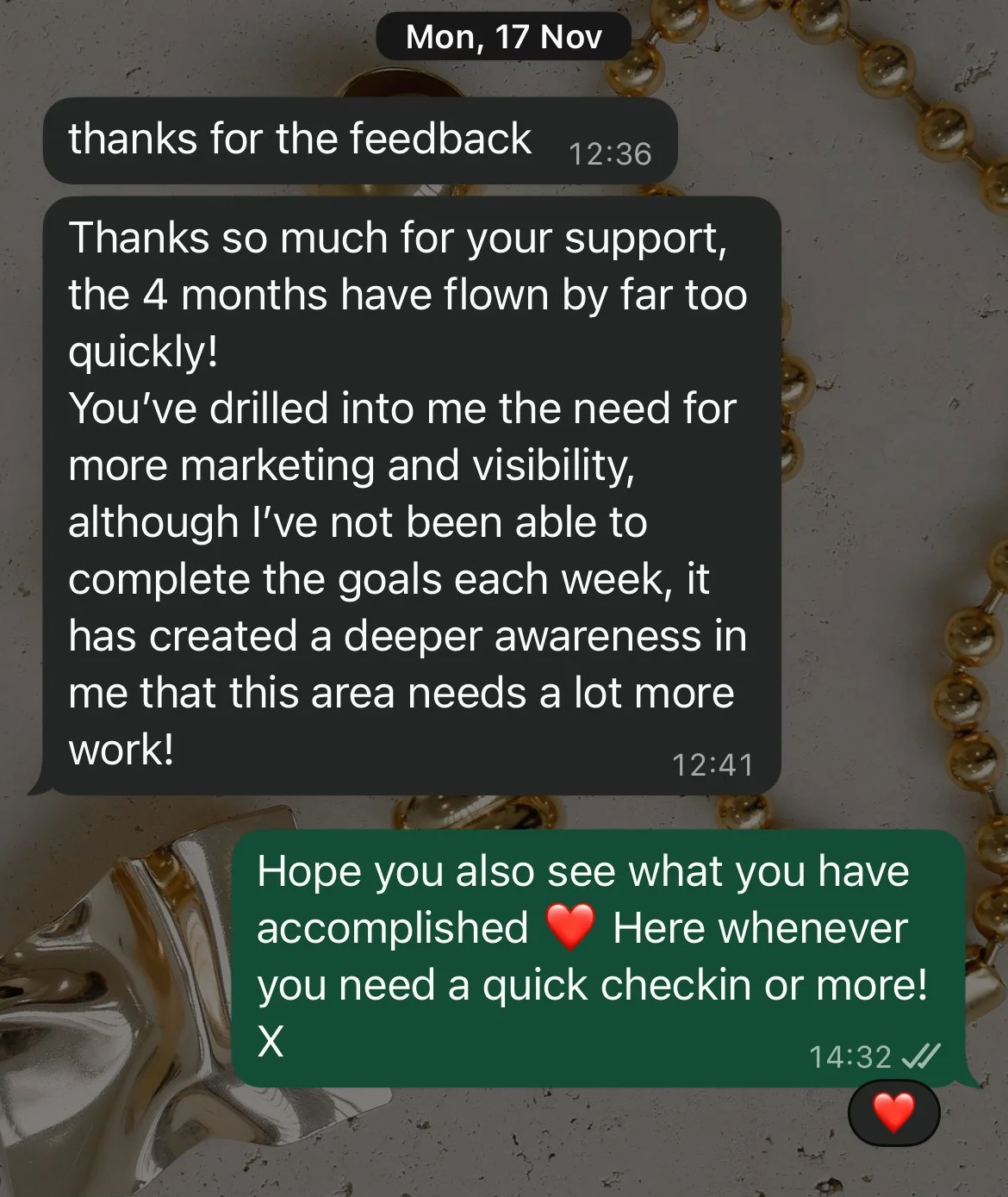Click the "more marketing and visibility" text line
Image resolution: width=1008 pixels, height=1197 pixels.
click(352, 466)
